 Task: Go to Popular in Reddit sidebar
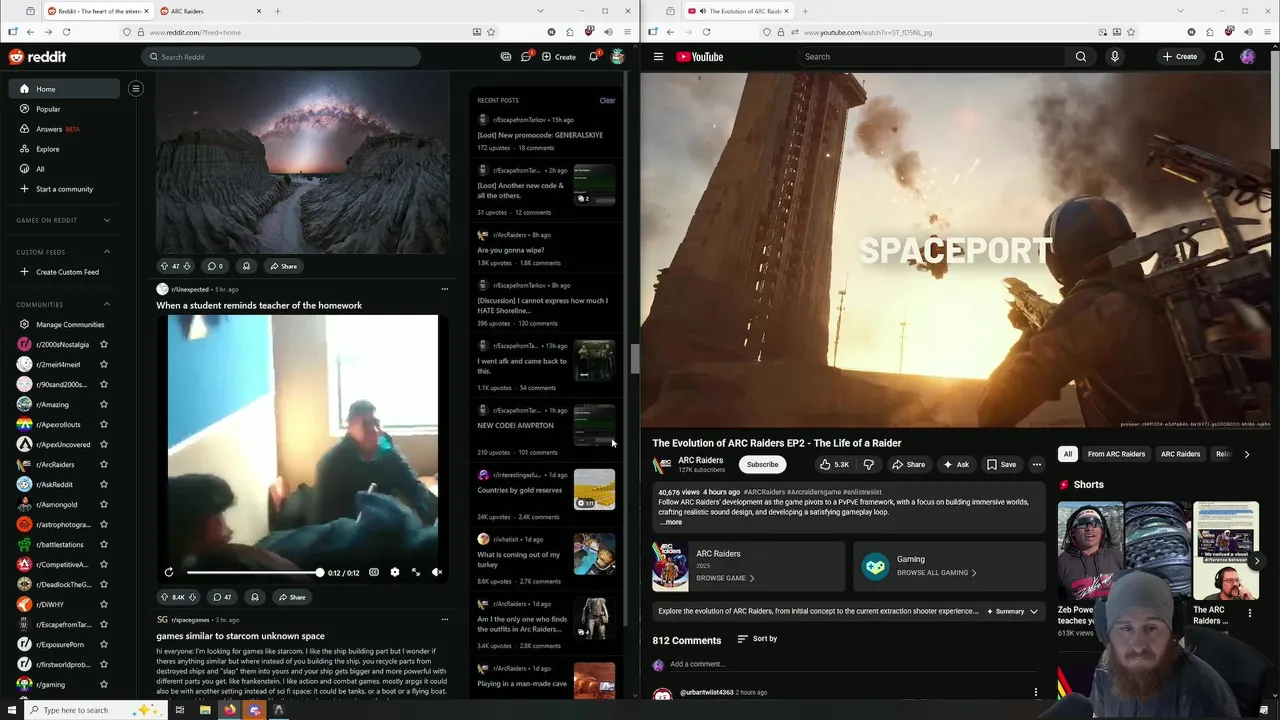pos(65,109)
